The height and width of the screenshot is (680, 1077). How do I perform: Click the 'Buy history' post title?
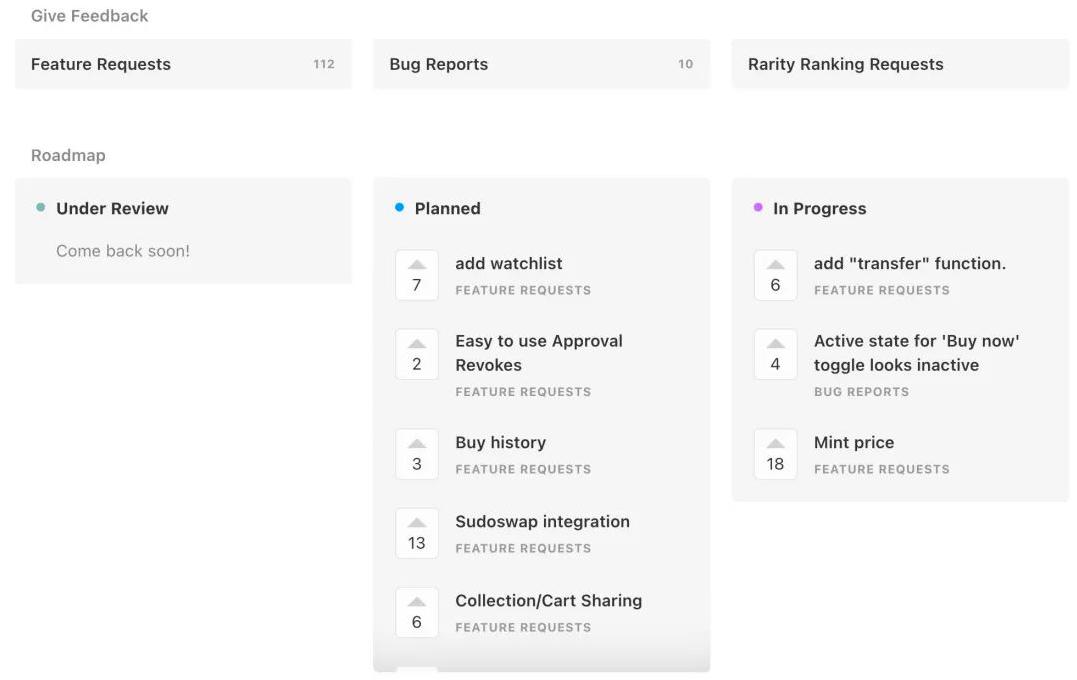[500, 443]
